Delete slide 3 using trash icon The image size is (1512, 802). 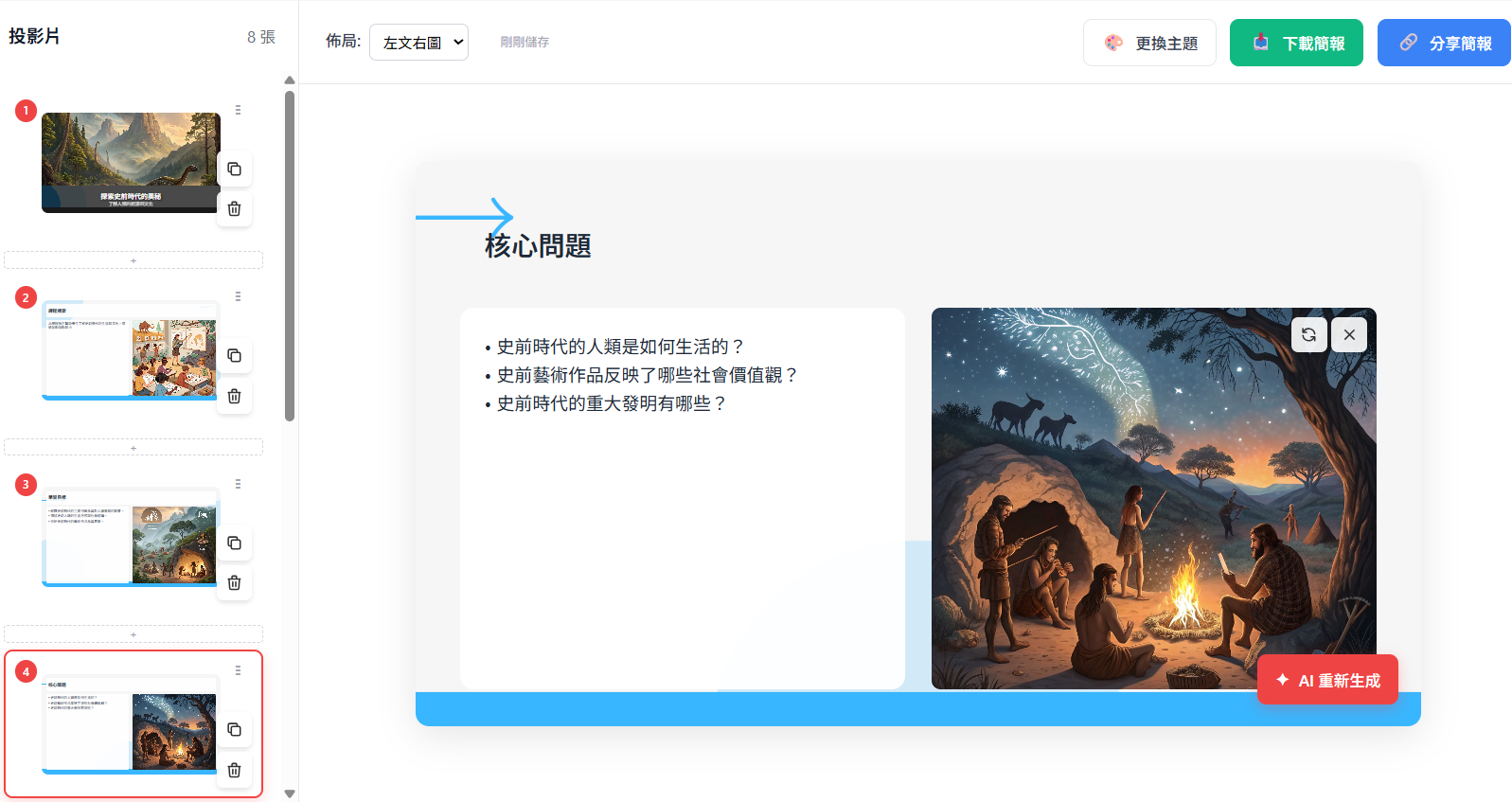pos(234,583)
